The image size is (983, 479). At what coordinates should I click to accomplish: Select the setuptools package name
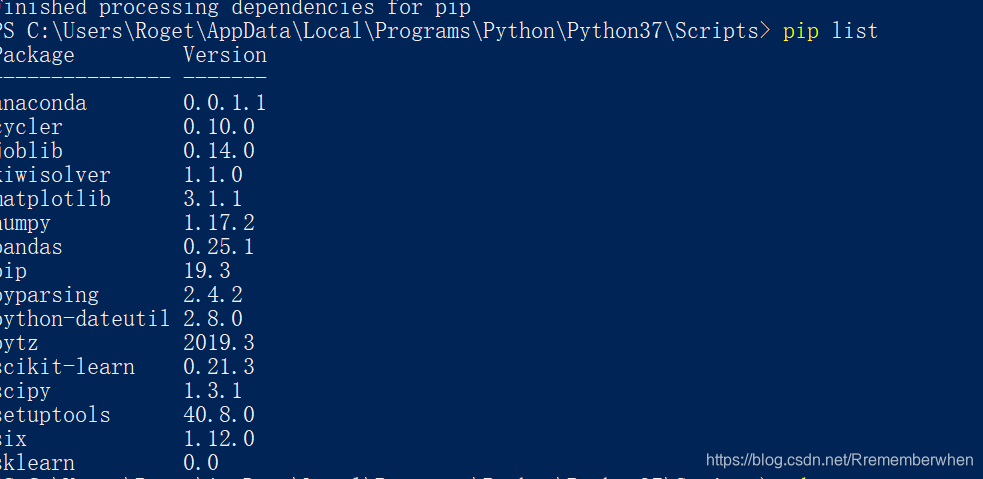point(55,415)
